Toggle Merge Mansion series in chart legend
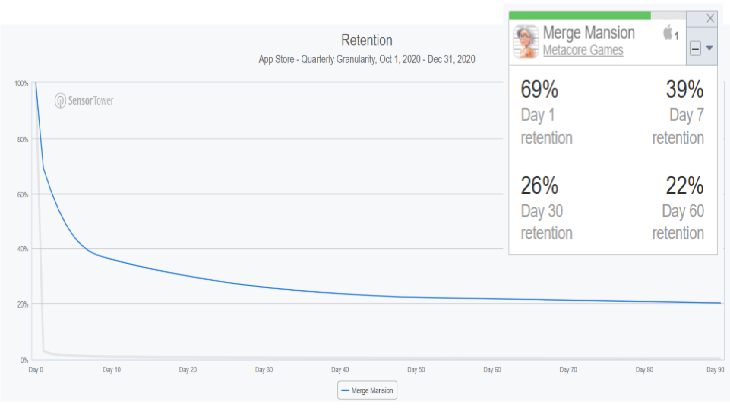730x408 pixels. pos(368,390)
